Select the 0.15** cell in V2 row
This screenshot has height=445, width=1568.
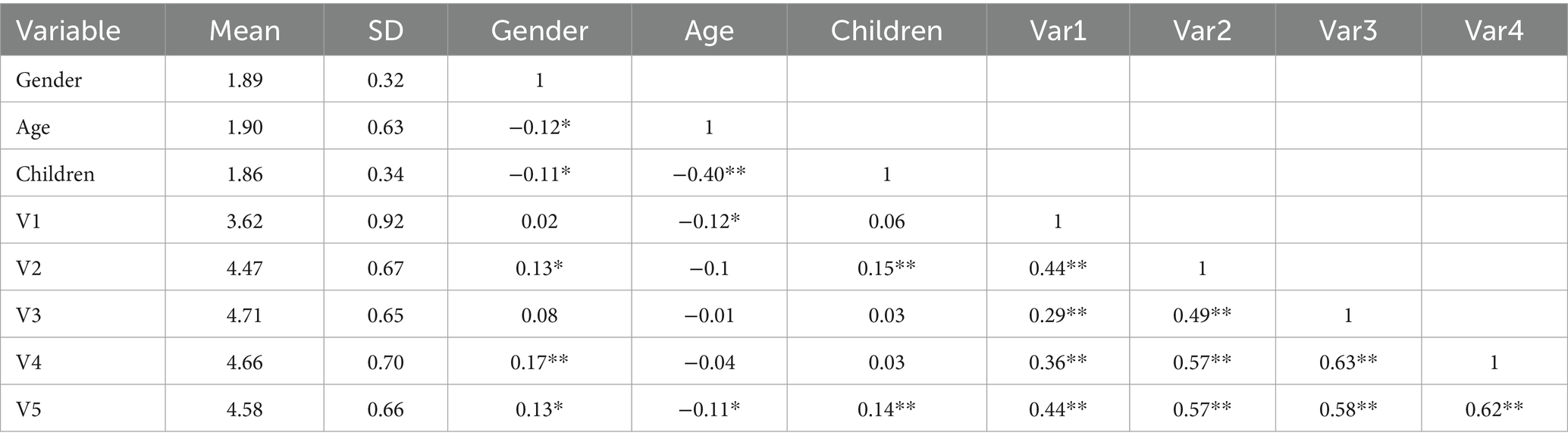click(x=886, y=268)
